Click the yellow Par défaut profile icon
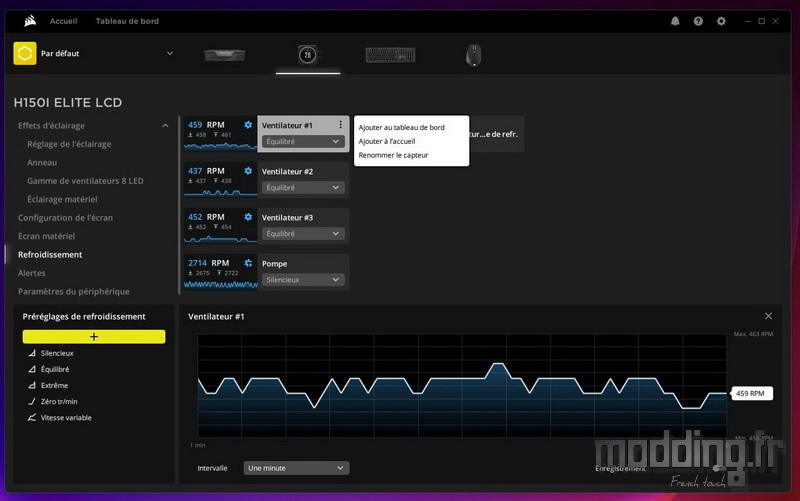The width and height of the screenshot is (800, 501). tap(24, 53)
